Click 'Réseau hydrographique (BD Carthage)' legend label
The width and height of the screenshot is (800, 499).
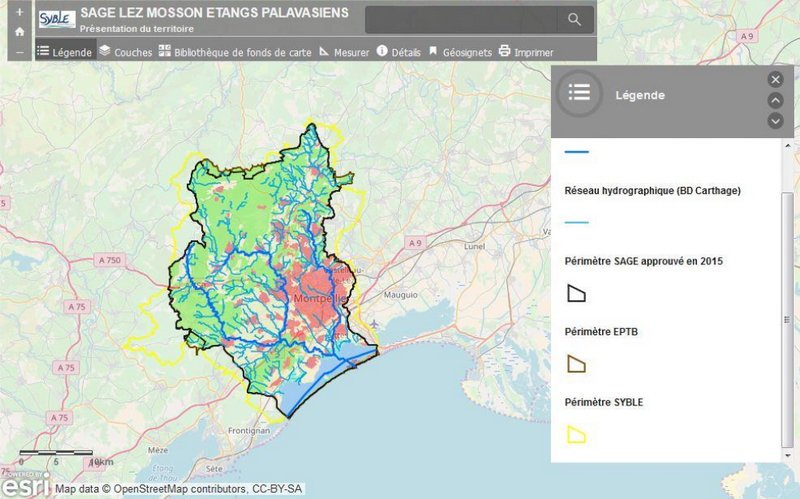pyautogui.click(x=653, y=191)
